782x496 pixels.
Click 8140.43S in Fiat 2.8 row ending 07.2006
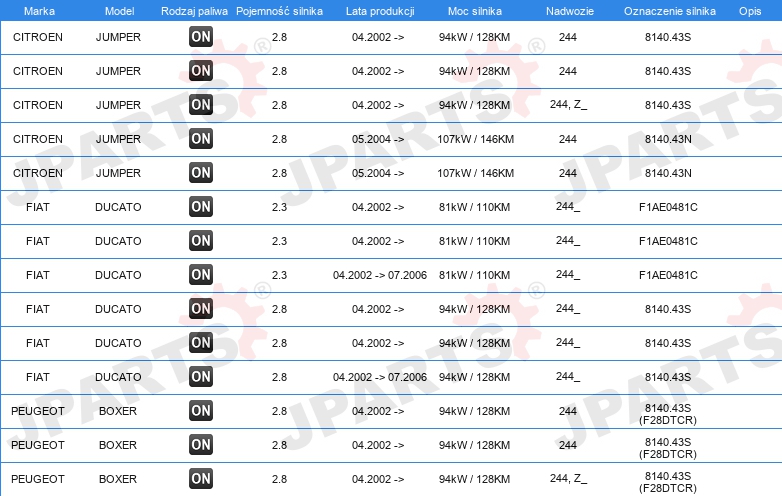tap(668, 377)
